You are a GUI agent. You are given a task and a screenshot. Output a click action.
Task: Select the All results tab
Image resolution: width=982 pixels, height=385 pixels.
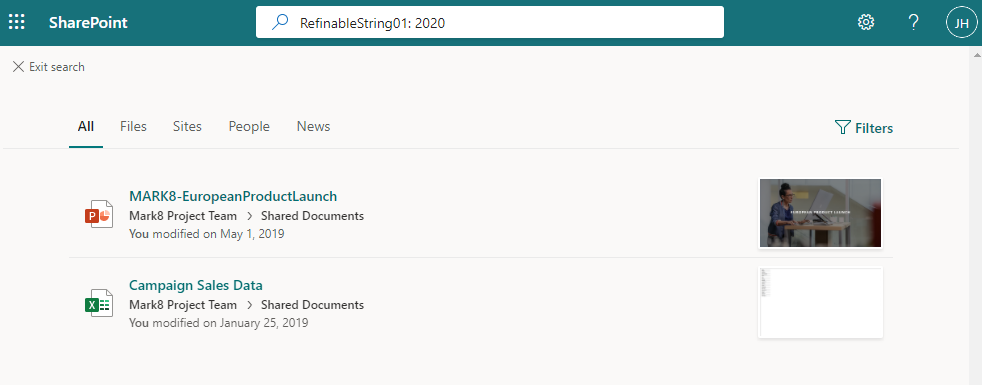point(86,126)
